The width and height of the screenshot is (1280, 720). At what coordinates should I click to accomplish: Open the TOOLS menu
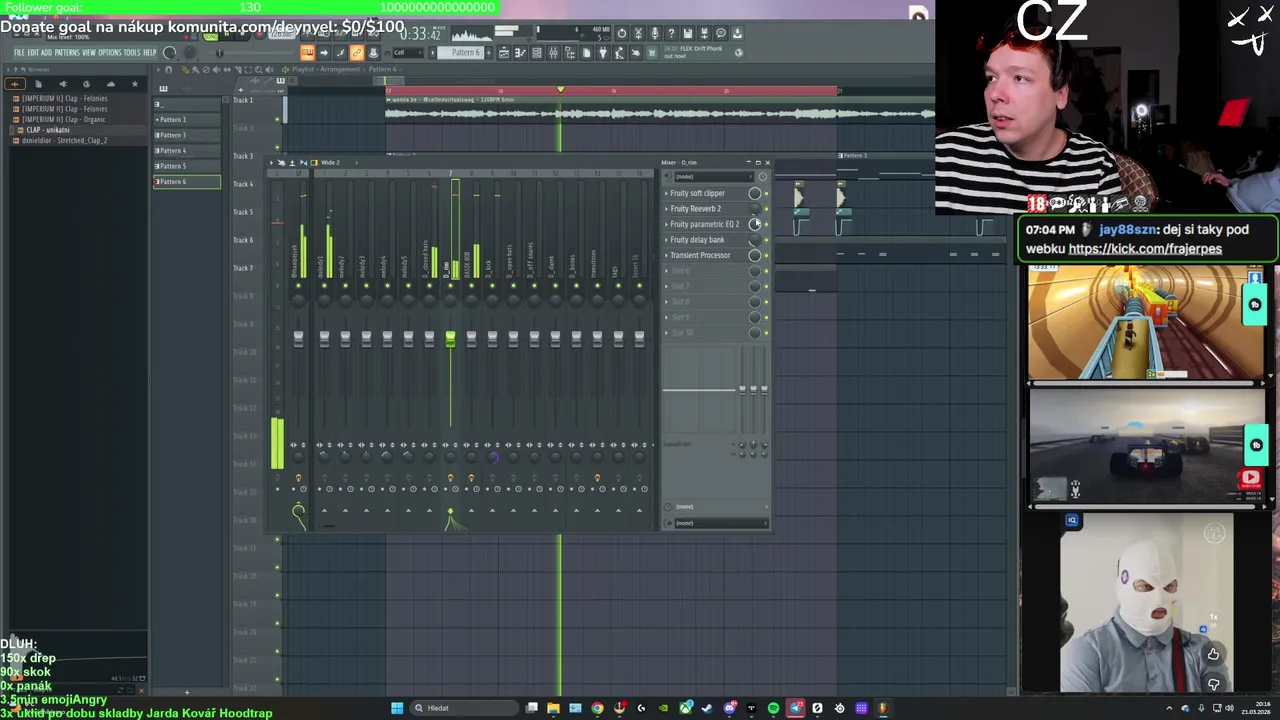pyautogui.click(x=132, y=52)
